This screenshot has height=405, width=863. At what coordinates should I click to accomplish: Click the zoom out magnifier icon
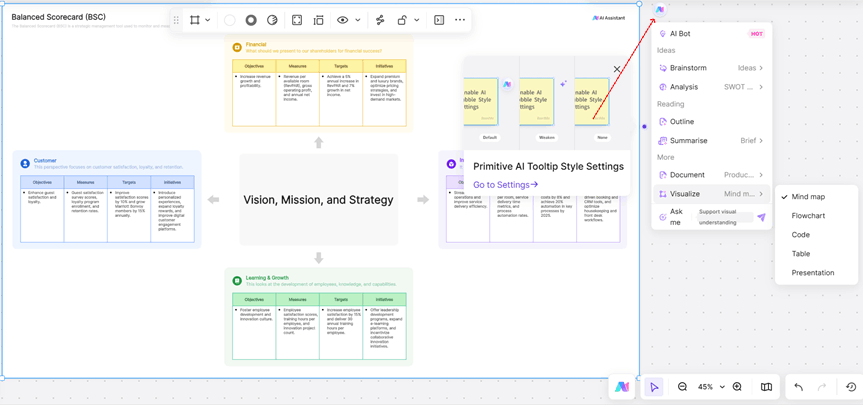tap(682, 387)
